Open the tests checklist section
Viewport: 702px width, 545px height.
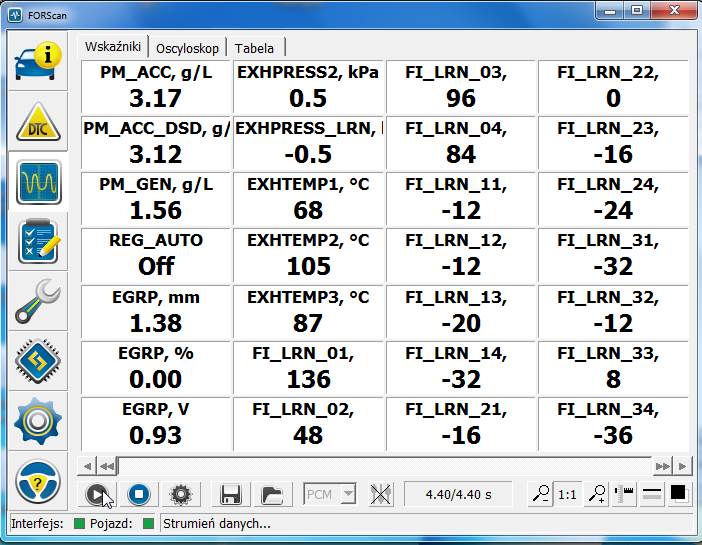click(38, 242)
